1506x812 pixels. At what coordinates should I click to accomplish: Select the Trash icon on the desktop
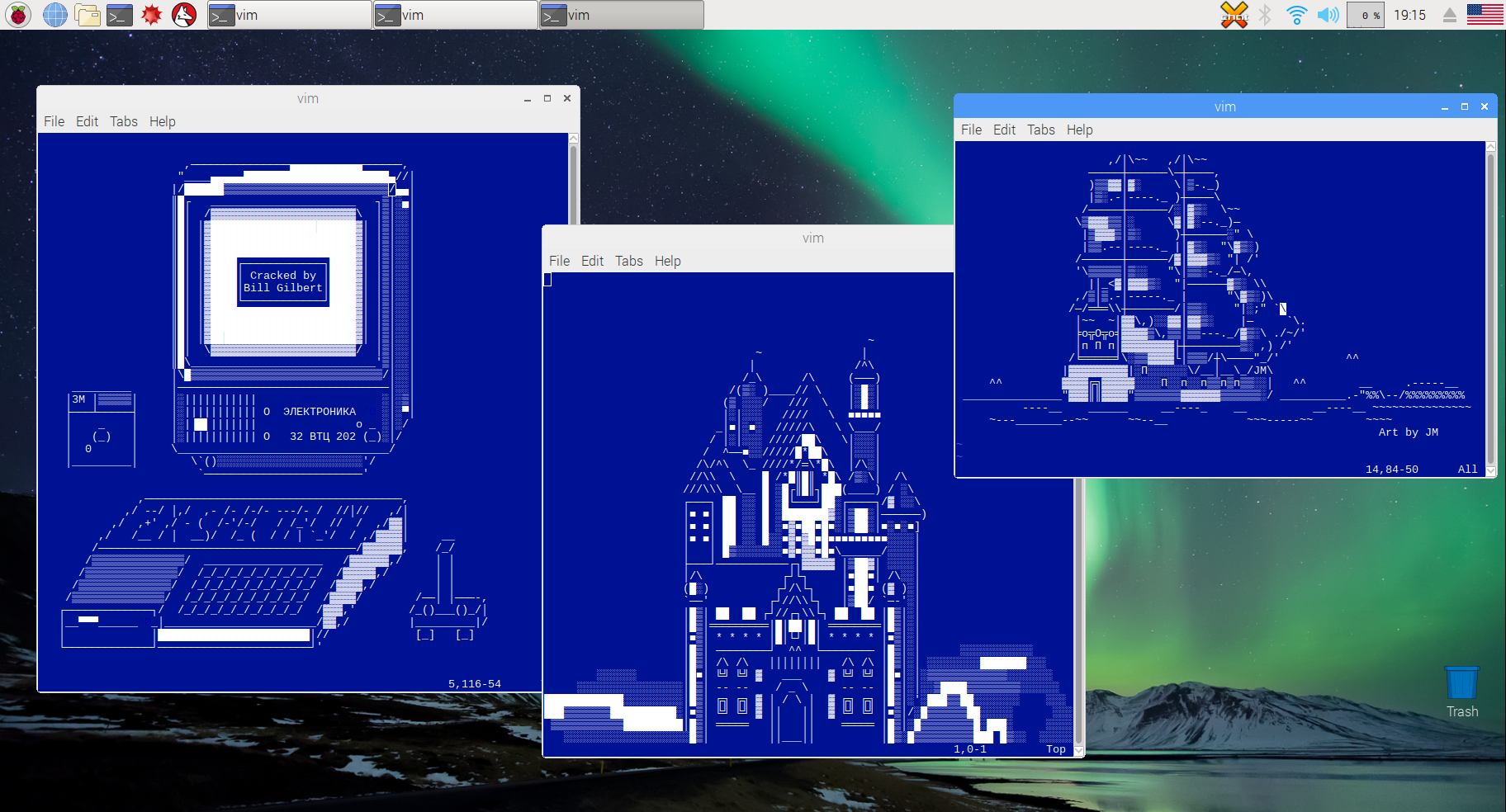(x=1462, y=692)
